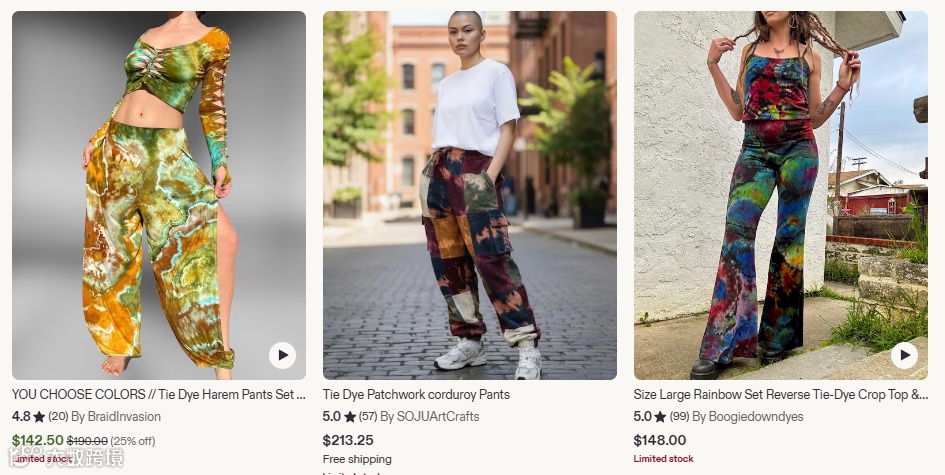Click the star icon beside the SOJUArtCrafts 5.0 rating
The image size is (945, 475).
[x=350, y=417]
